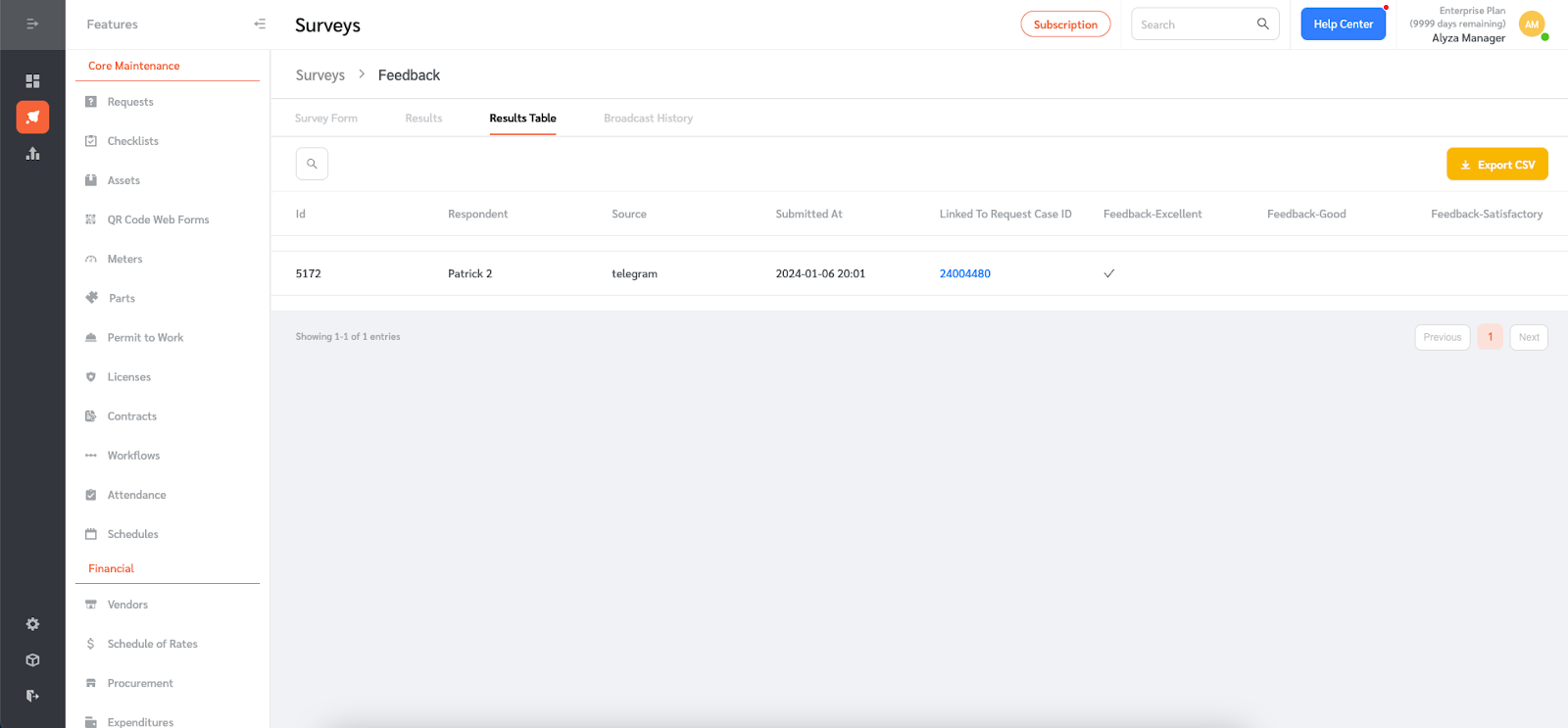Click the Requests menu icon

coord(91,102)
